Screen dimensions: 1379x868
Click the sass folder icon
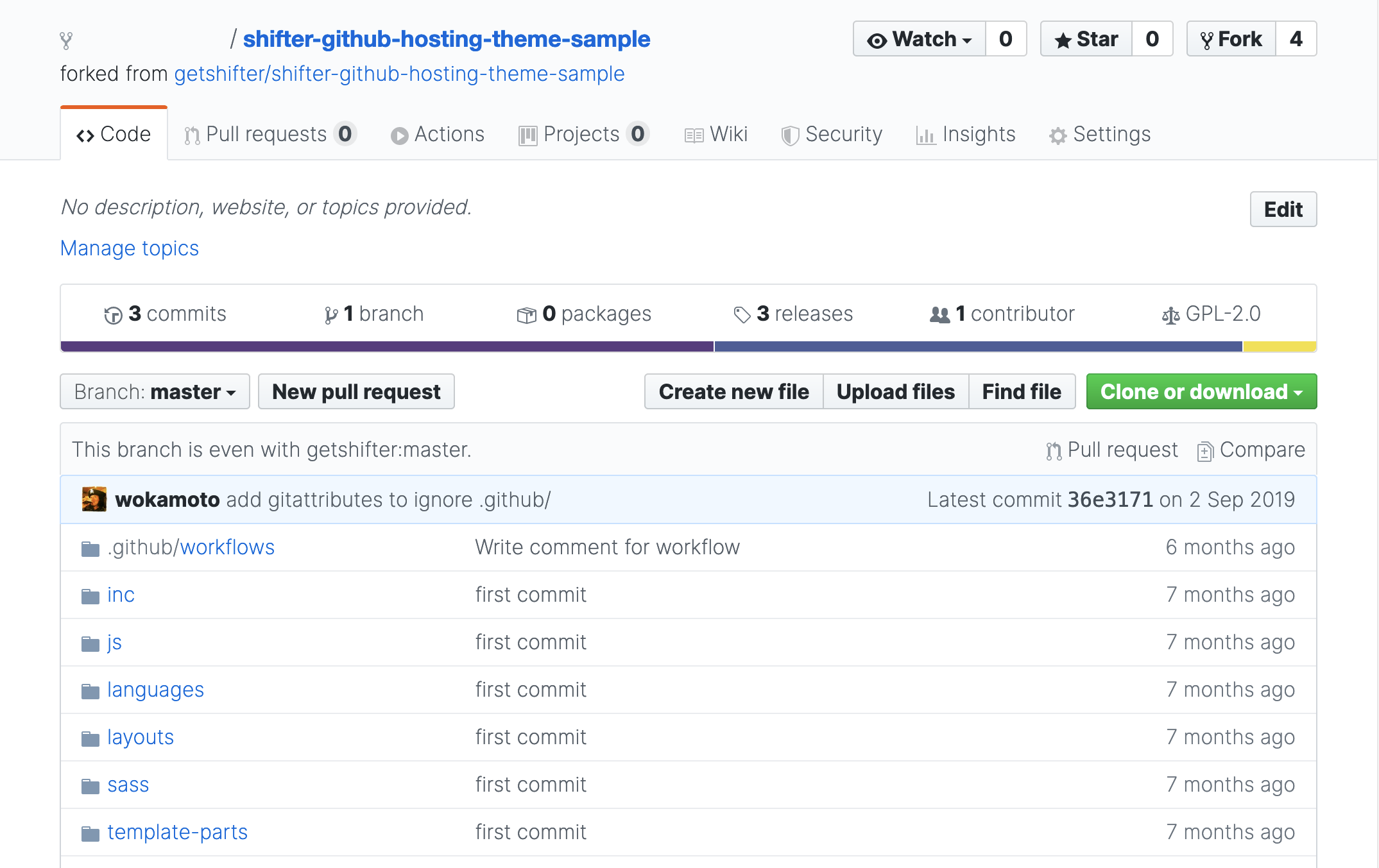point(90,786)
